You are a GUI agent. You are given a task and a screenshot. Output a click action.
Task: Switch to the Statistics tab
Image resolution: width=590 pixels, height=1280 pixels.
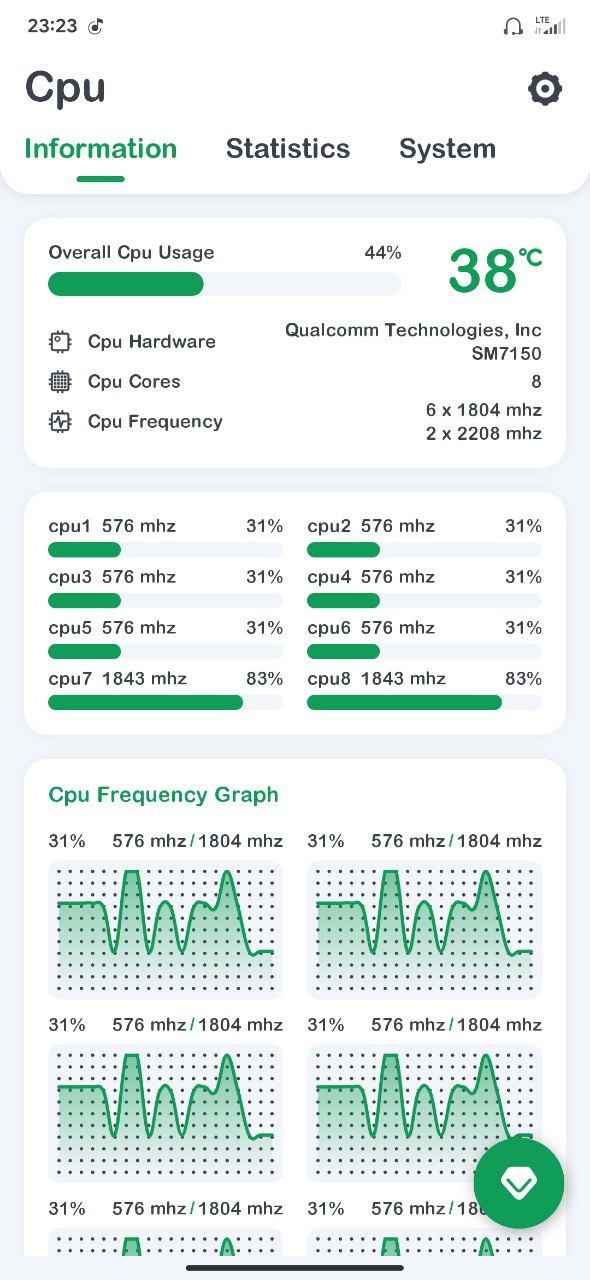(x=288, y=149)
